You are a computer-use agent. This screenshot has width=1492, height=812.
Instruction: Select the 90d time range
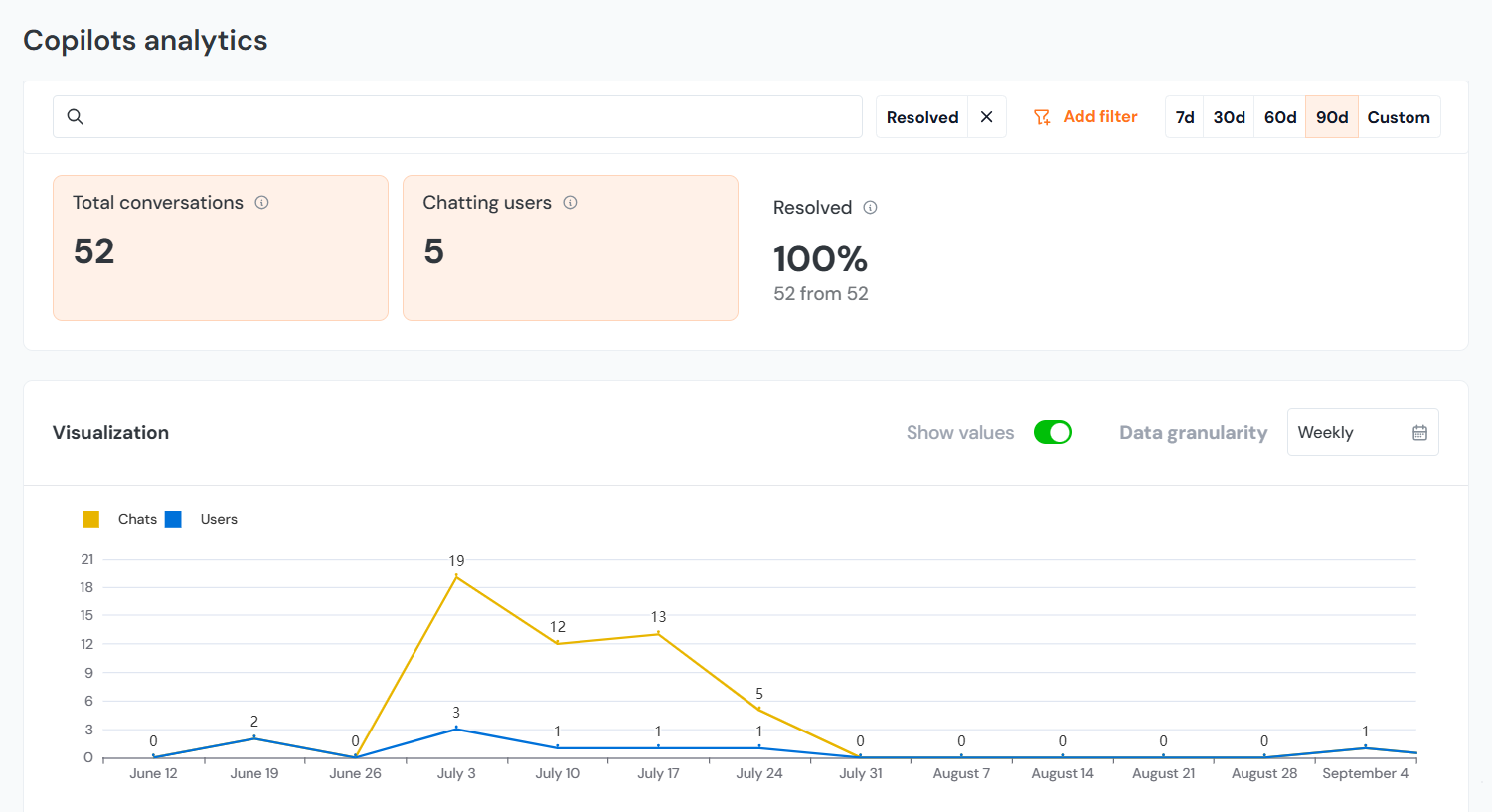(1332, 117)
